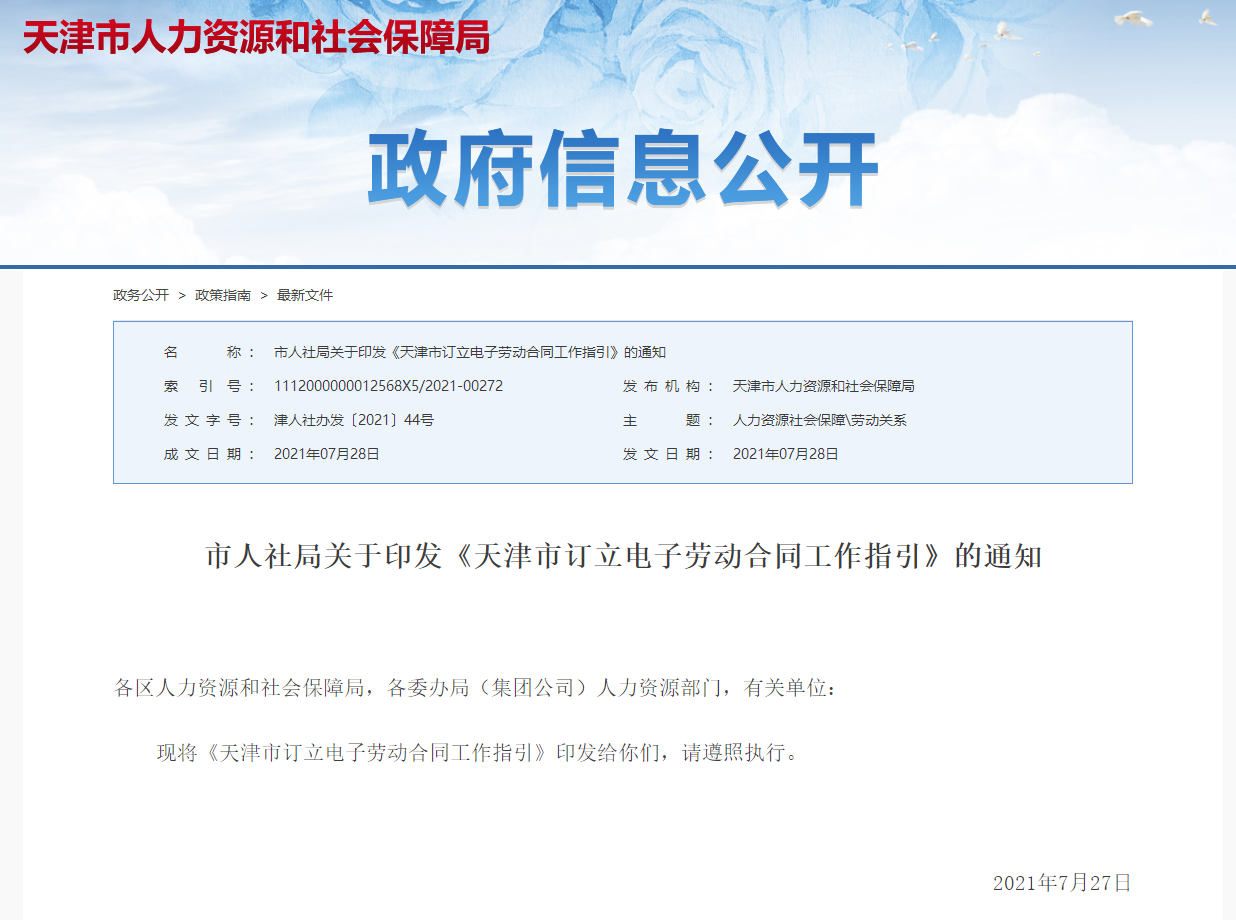The width and height of the screenshot is (1236, 920).
Task: Click the 发文日期 value 2021年07月28日
Action: [785, 454]
